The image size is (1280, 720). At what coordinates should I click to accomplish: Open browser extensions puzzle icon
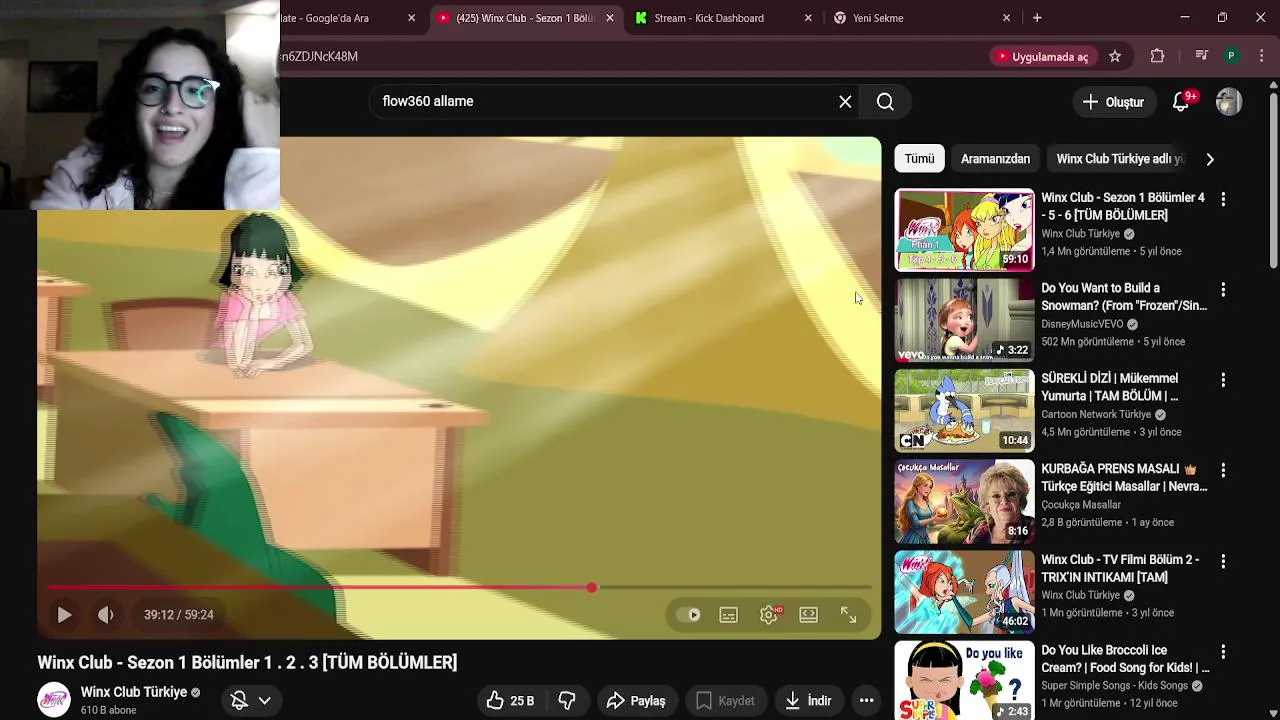coord(1158,56)
